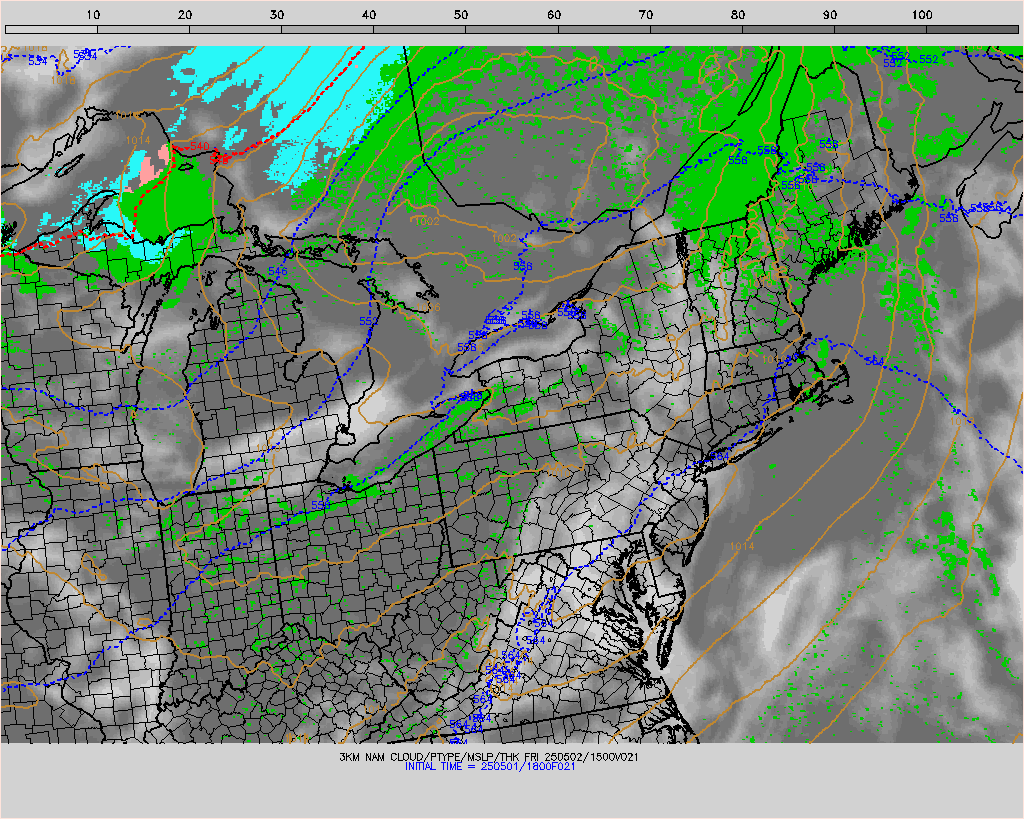Image resolution: width=1024 pixels, height=819 pixels.
Task: Click the legend label 60
Action: point(554,14)
